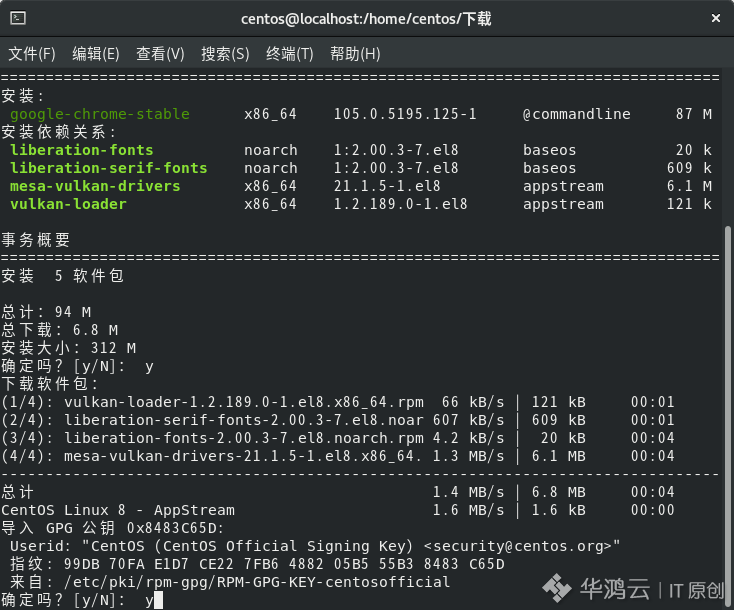The height and width of the screenshot is (610, 734).
Task: Click the 1.2.189.0-1.el8 version text
Action: point(400,204)
